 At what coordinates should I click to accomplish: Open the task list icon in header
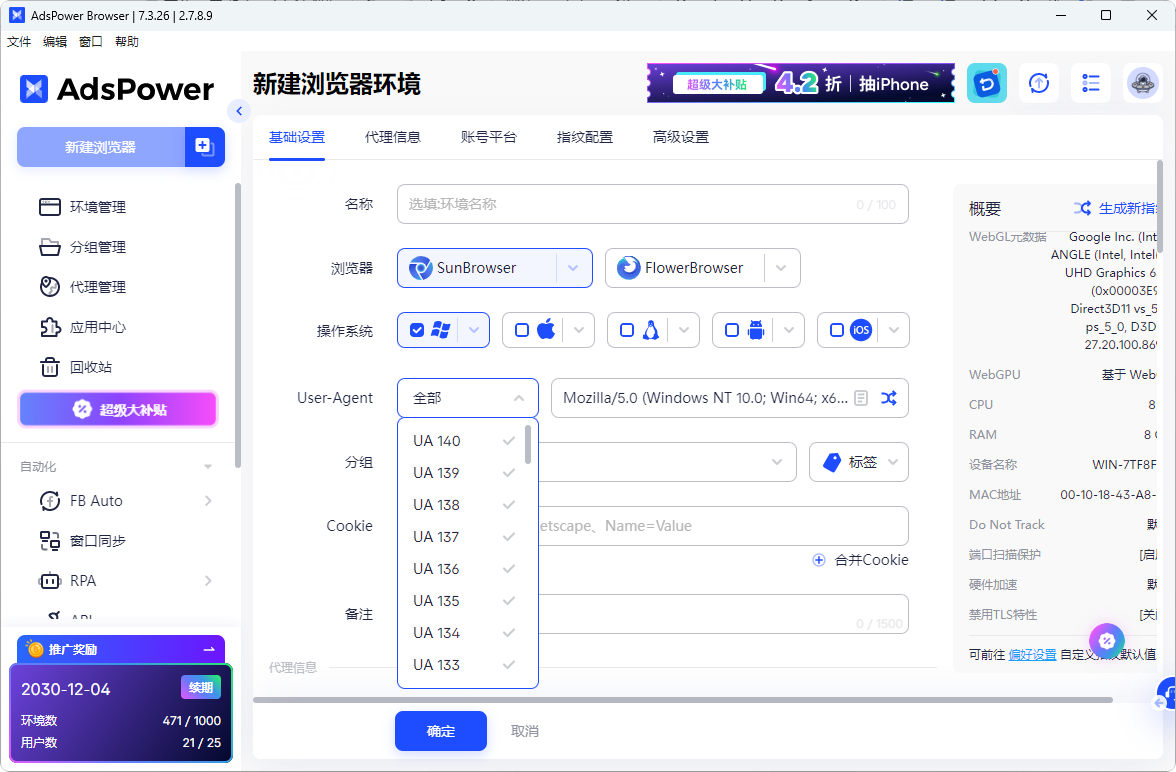pos(1091,83)
